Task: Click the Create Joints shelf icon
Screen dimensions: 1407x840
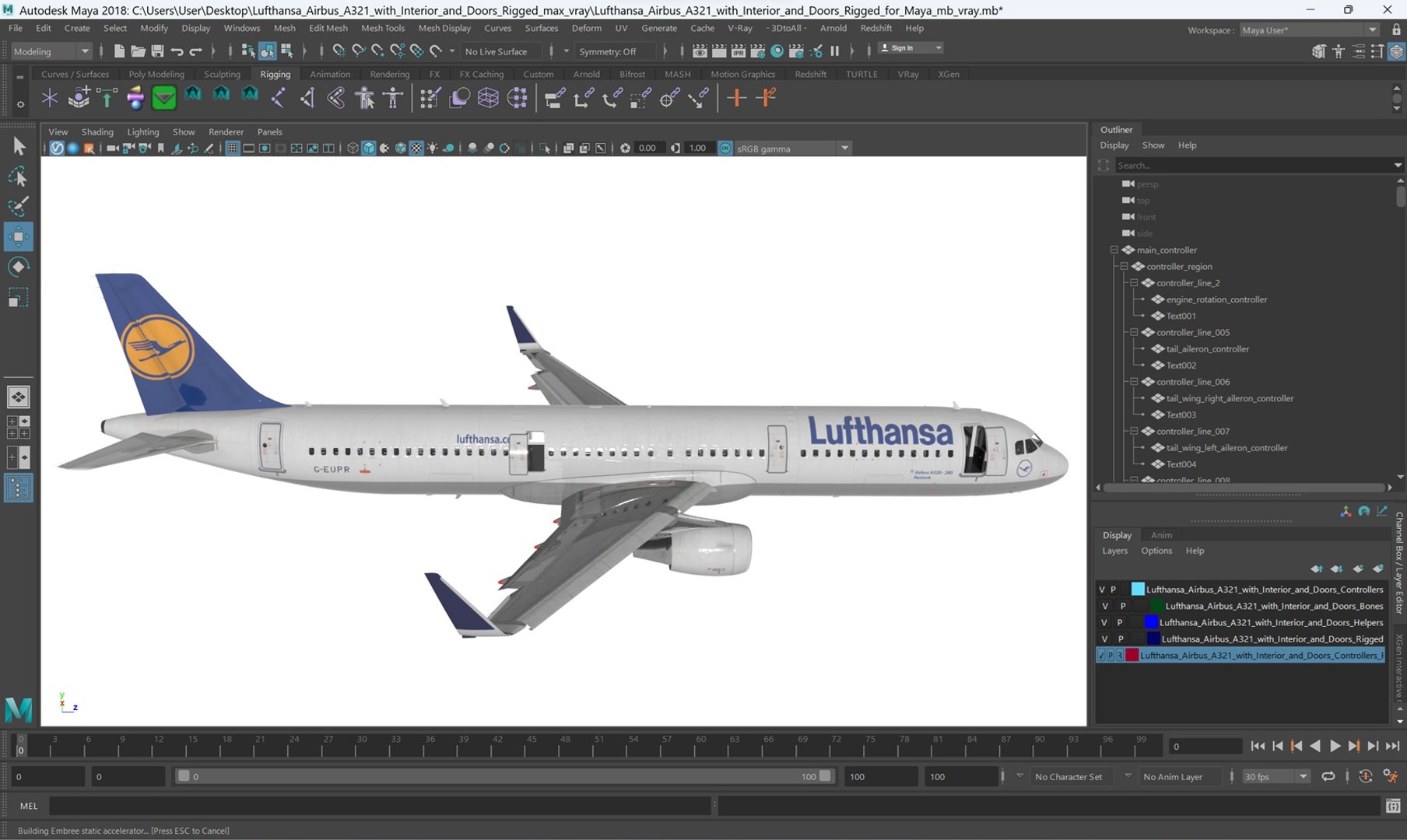Action: (279, 98)
